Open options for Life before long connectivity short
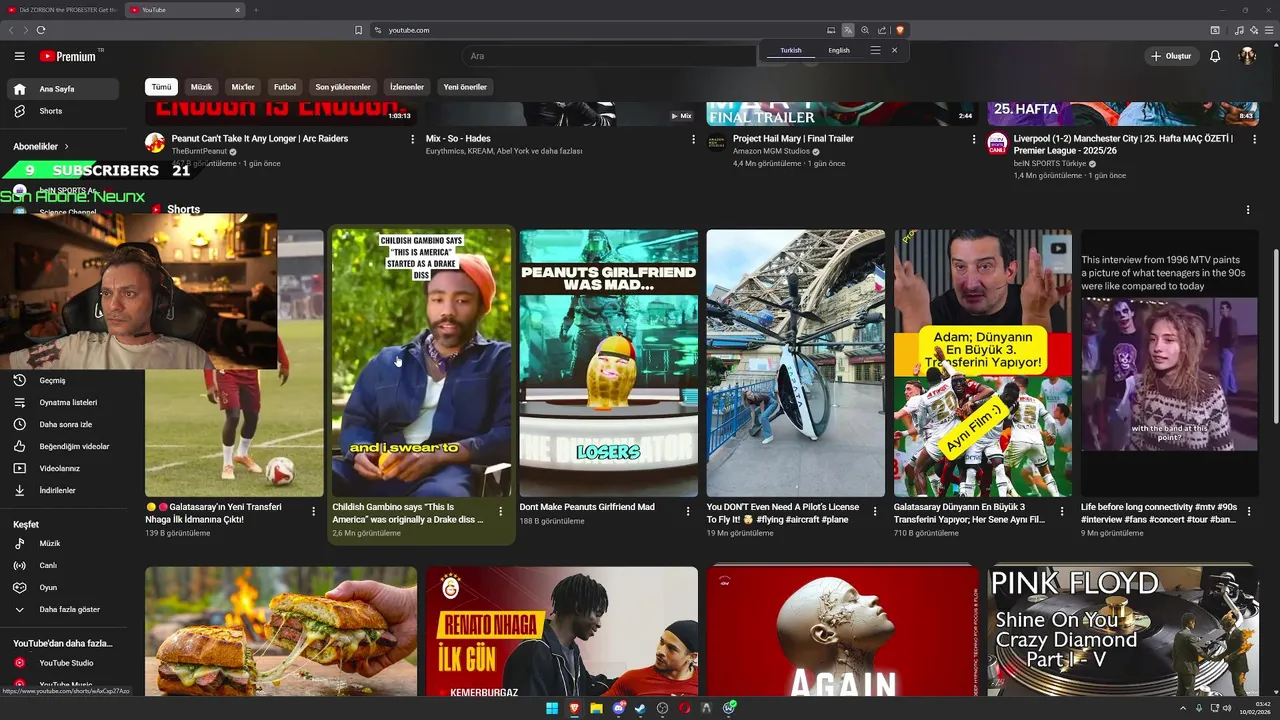 click(1248, 511)
